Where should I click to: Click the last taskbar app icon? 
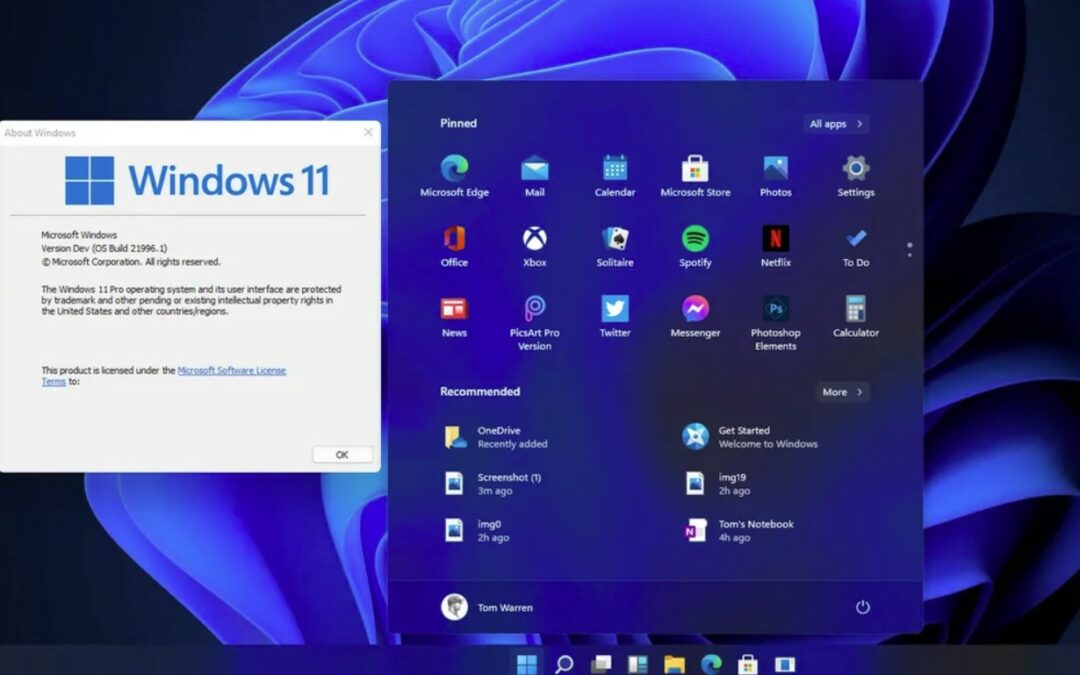[785, 664]
